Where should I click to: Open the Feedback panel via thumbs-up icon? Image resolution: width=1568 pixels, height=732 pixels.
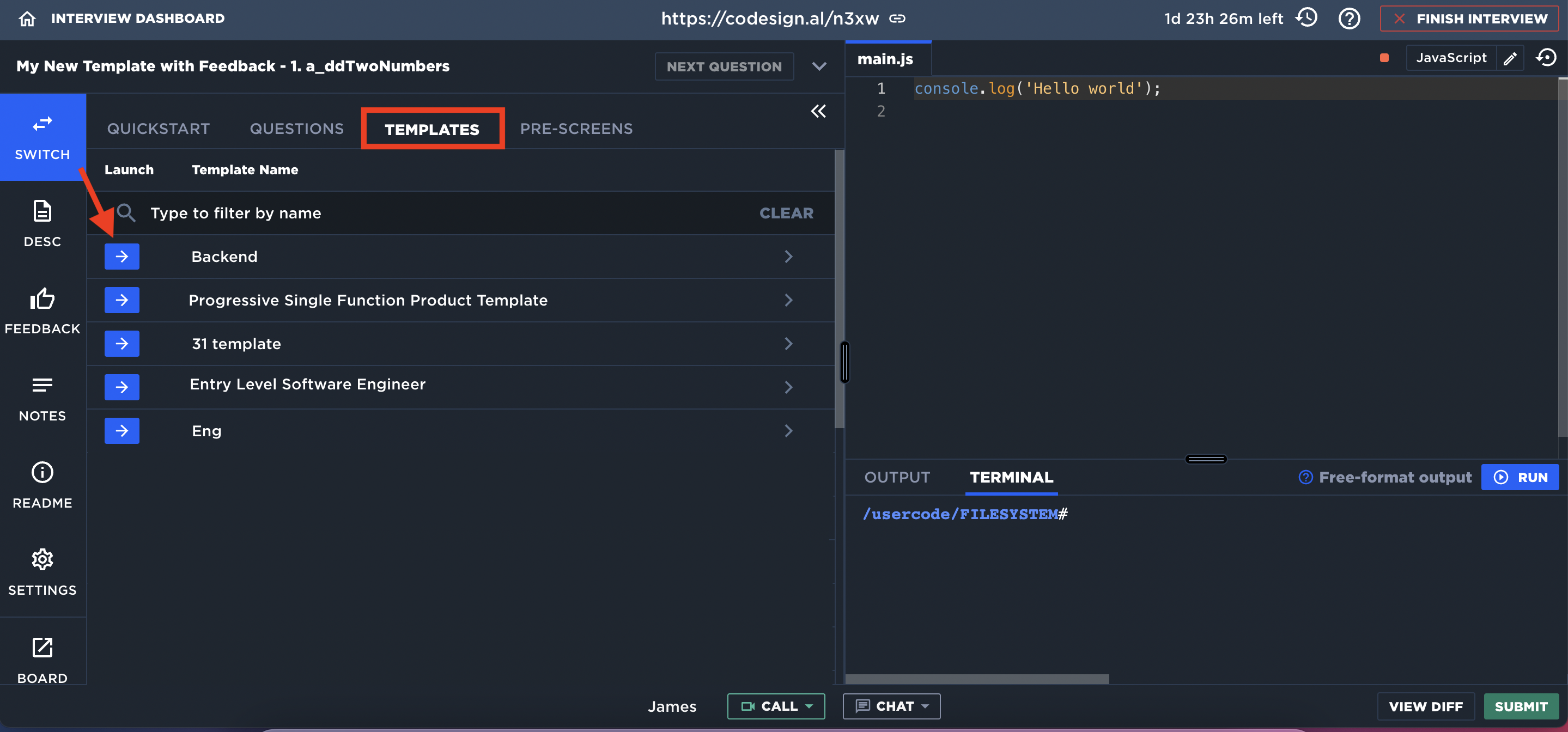pos(42,310)
